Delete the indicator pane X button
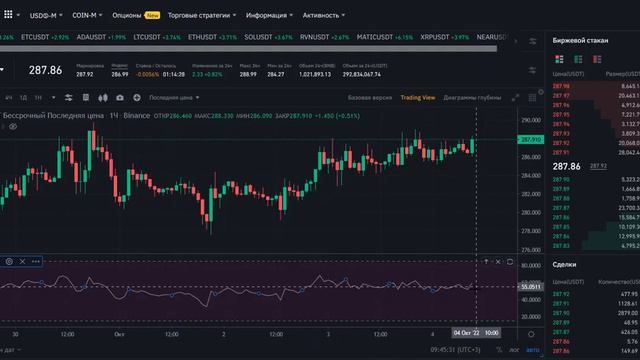The height and width of the screenshot is (360, 640). 498,262
